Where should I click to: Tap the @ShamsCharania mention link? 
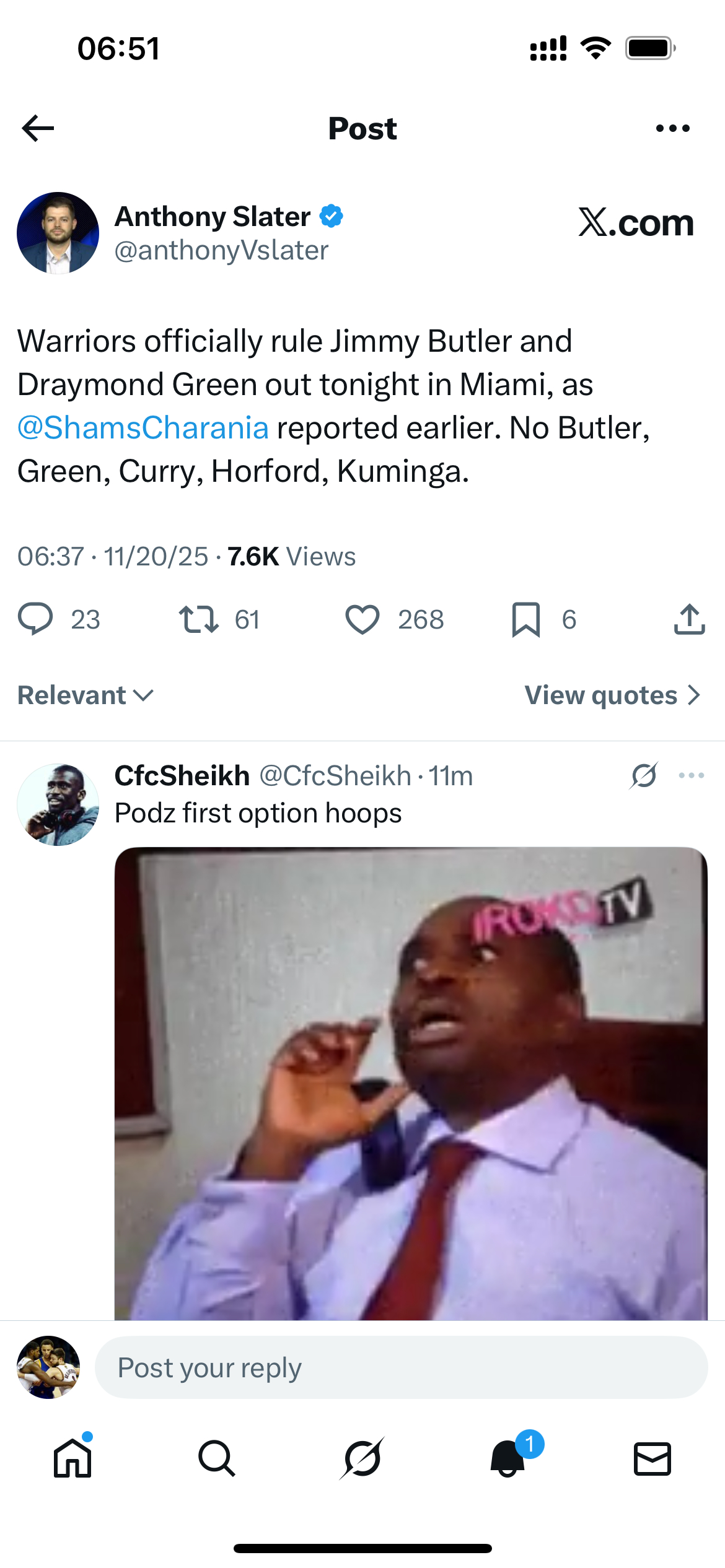[x=143, y=428]
